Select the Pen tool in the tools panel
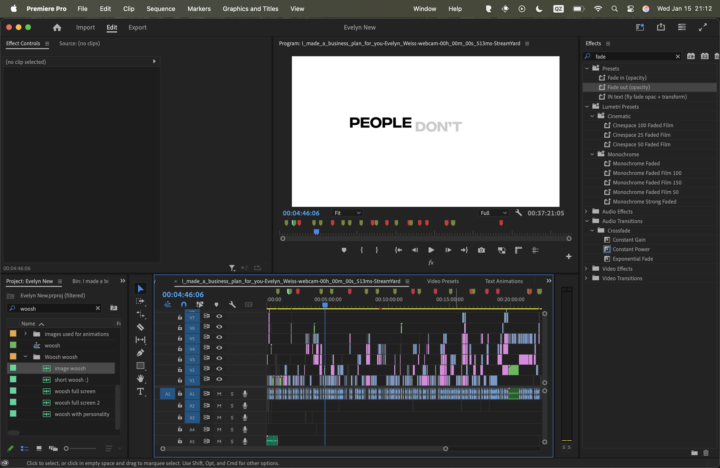 [x=140, y=353]
